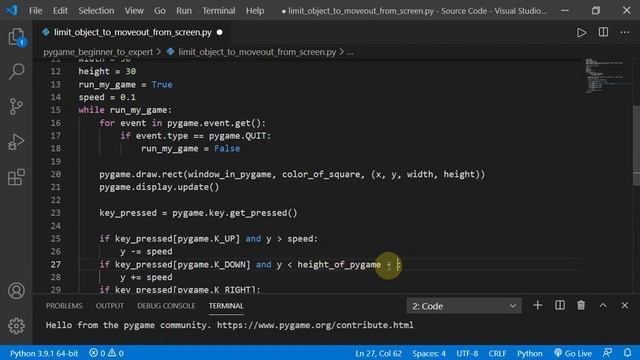Split the terminal panel
The width and height of the screenshot is (640, 360).
[x=560, y=305]
